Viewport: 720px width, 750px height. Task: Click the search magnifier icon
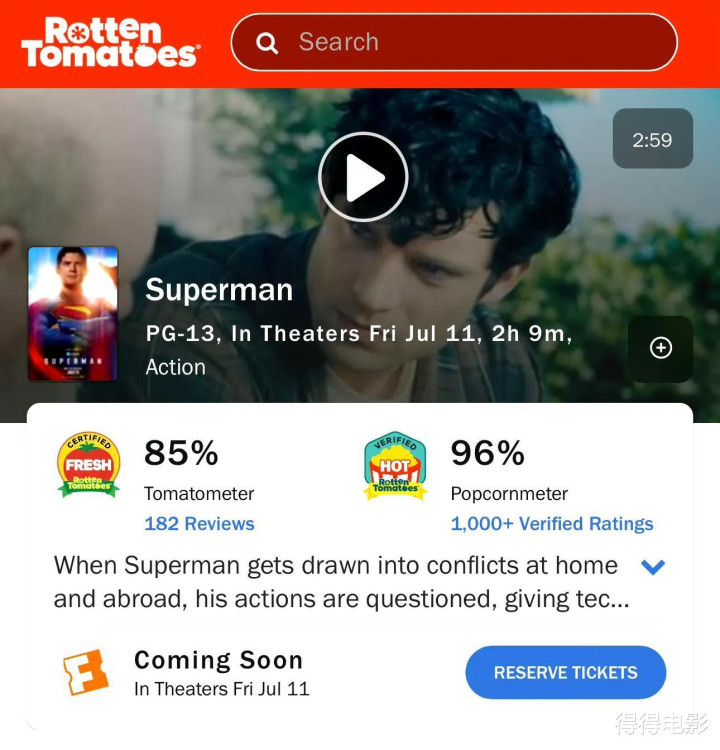click(267, 43)
